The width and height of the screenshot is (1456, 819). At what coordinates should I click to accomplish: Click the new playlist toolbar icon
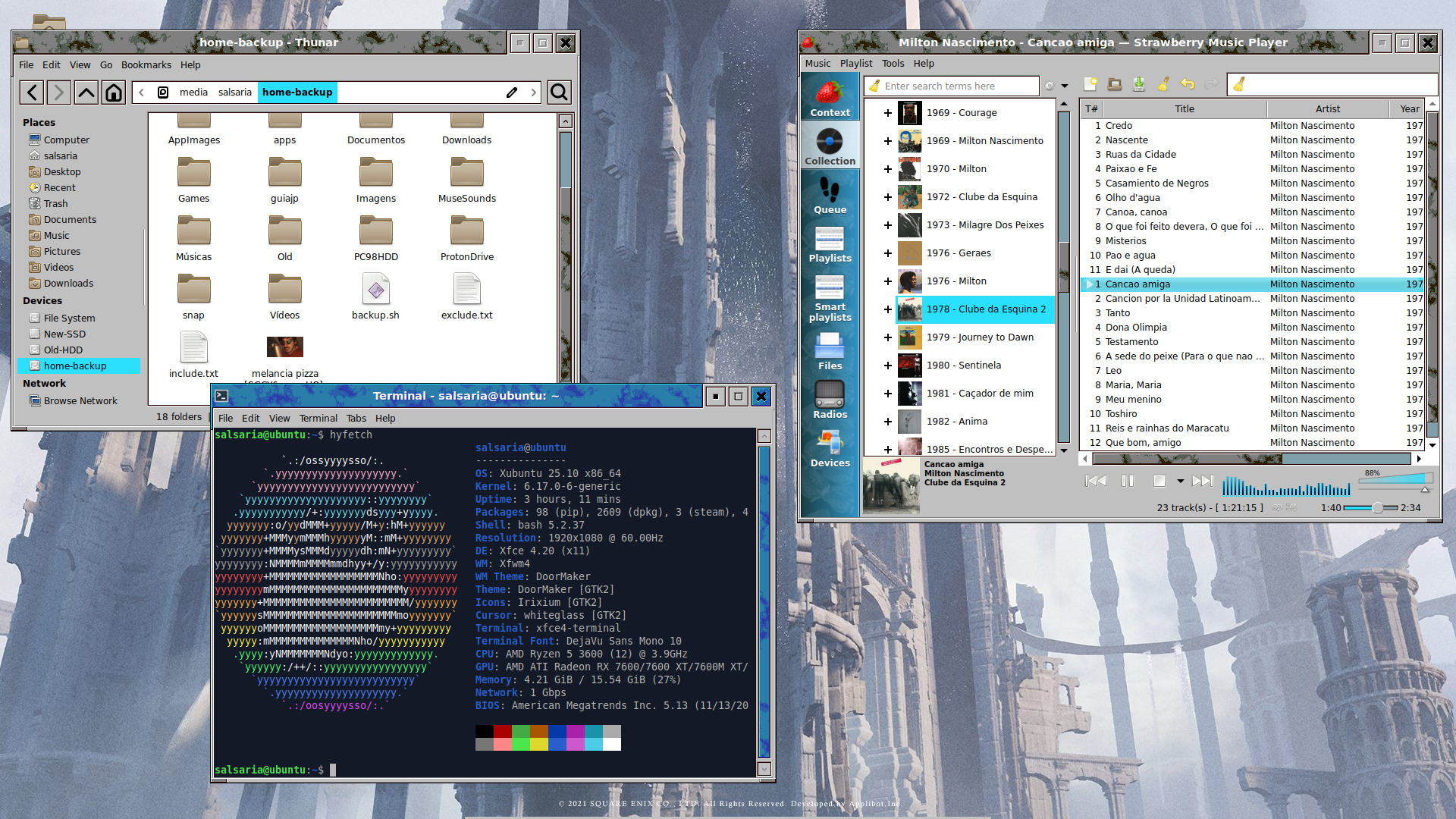(x=1090, y=85)
